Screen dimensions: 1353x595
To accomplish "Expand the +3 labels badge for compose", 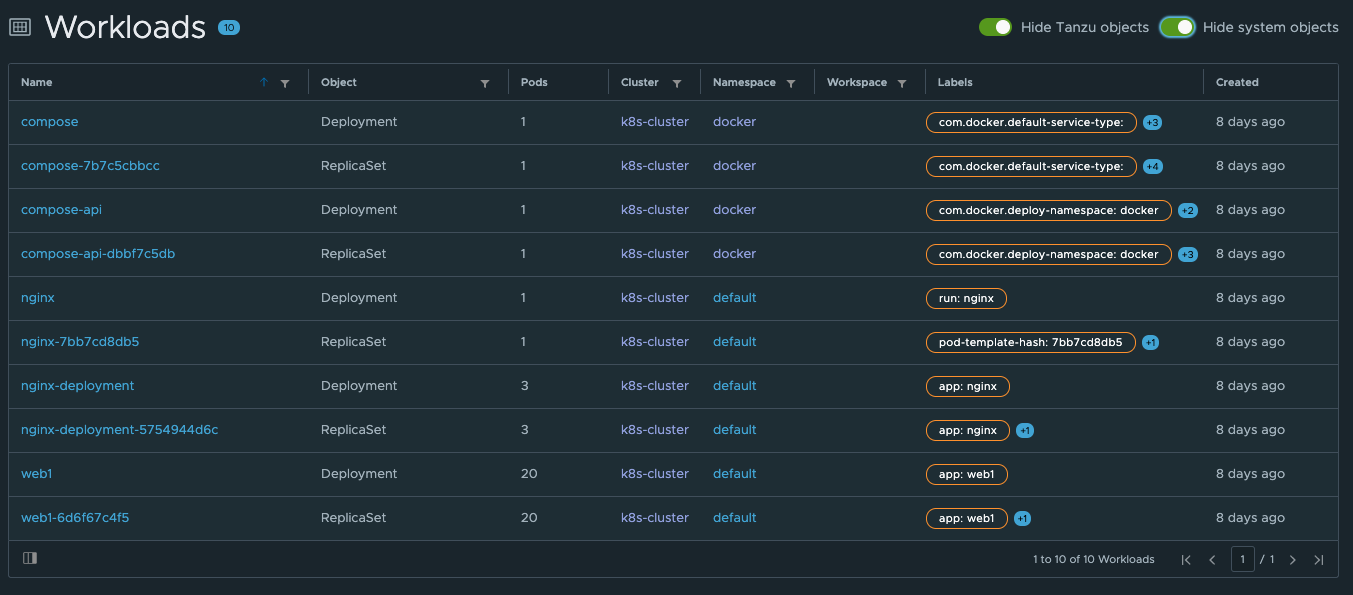I will (x=1152, y=122).
